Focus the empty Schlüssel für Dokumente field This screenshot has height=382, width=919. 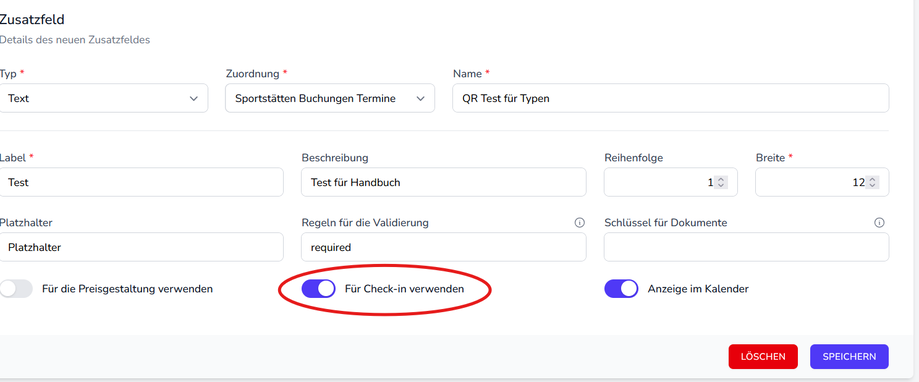tap(746, 247)
